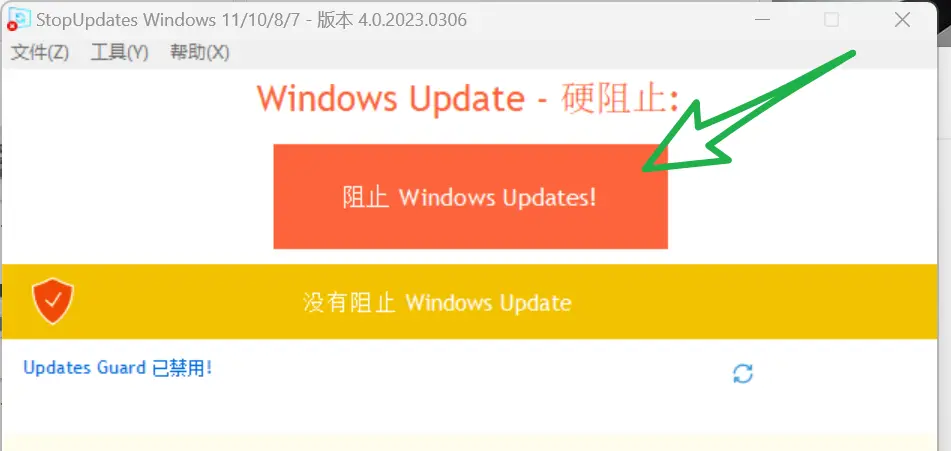Click the pale yellow strip at window bottom
The image size is (951, 451).
pos(469,442)
